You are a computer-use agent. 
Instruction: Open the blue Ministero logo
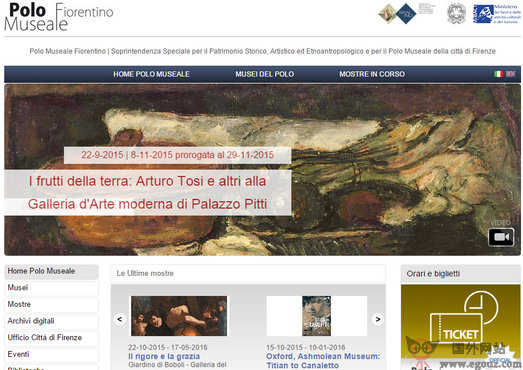[x=496, y=14]
